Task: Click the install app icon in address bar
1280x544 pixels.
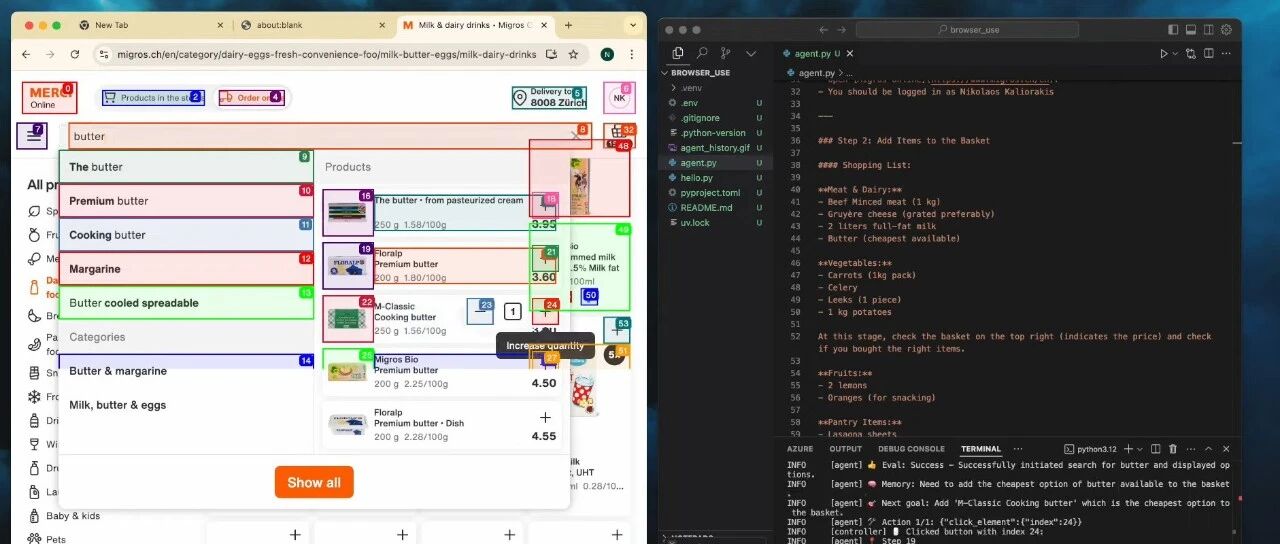Action: [x=550, y=54]
